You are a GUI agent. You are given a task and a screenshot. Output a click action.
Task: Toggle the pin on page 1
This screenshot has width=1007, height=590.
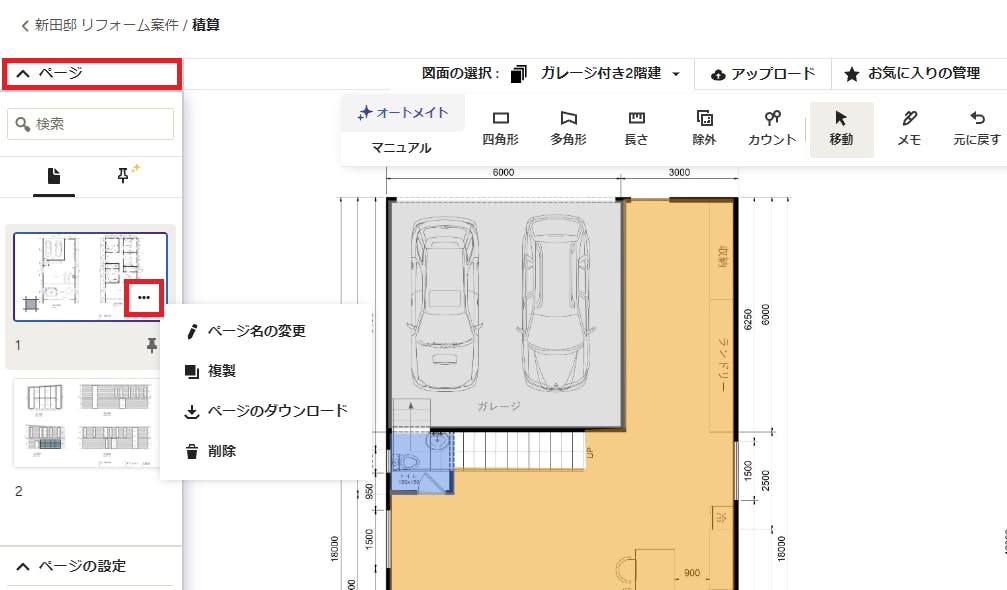(x=152, y=345)
